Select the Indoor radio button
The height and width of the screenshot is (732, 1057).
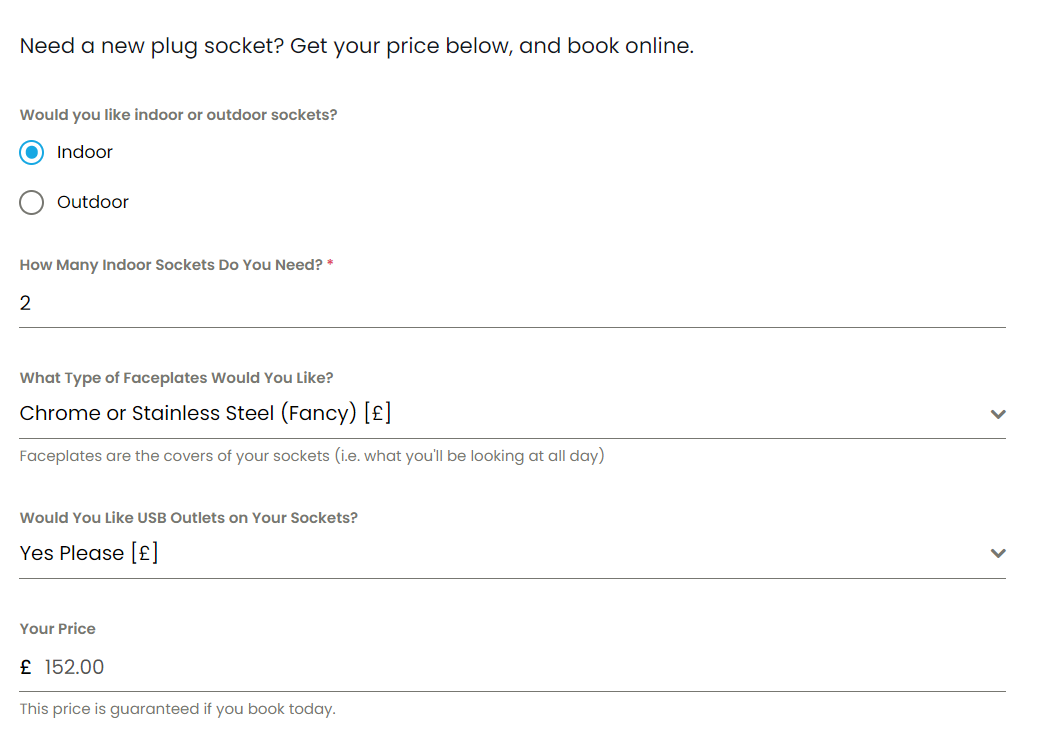coord(32,153)
